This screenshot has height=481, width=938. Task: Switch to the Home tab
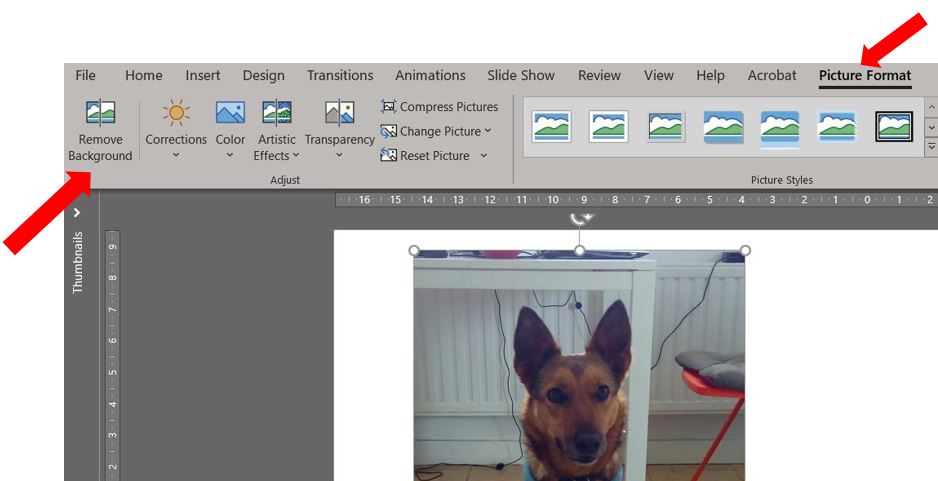pyautogui.click(x=144, y=75)
